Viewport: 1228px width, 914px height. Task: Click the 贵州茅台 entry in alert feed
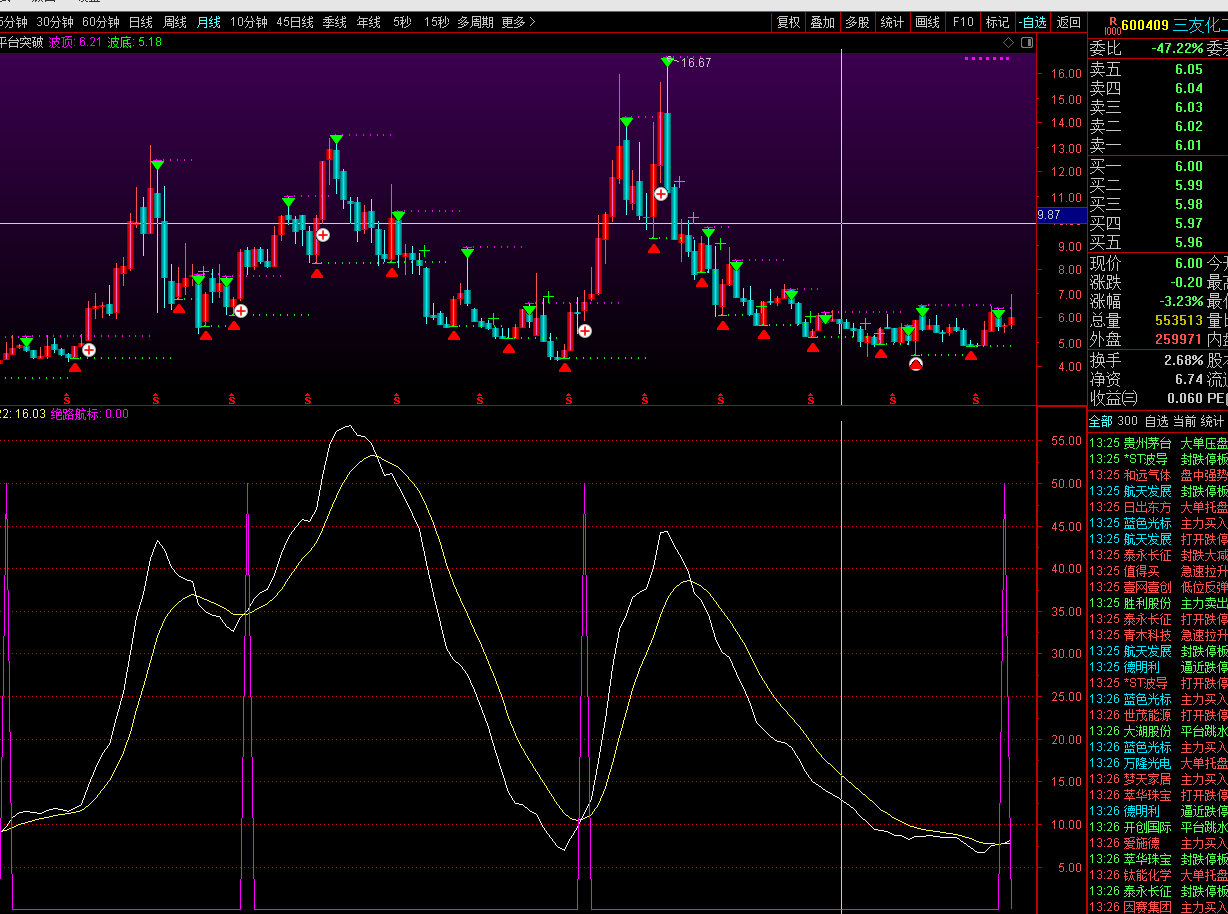click(x=1147, y=443)
